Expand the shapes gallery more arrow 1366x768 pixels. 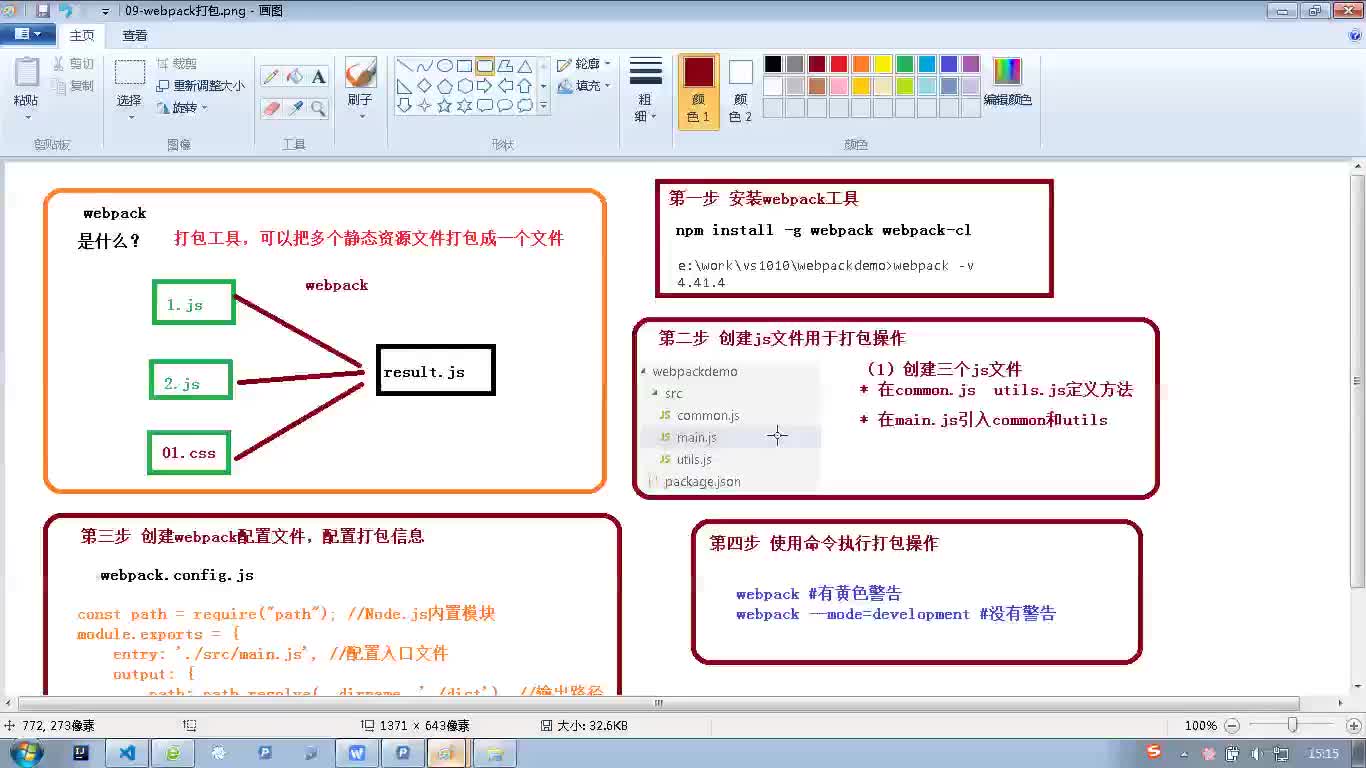pos(543,105)
